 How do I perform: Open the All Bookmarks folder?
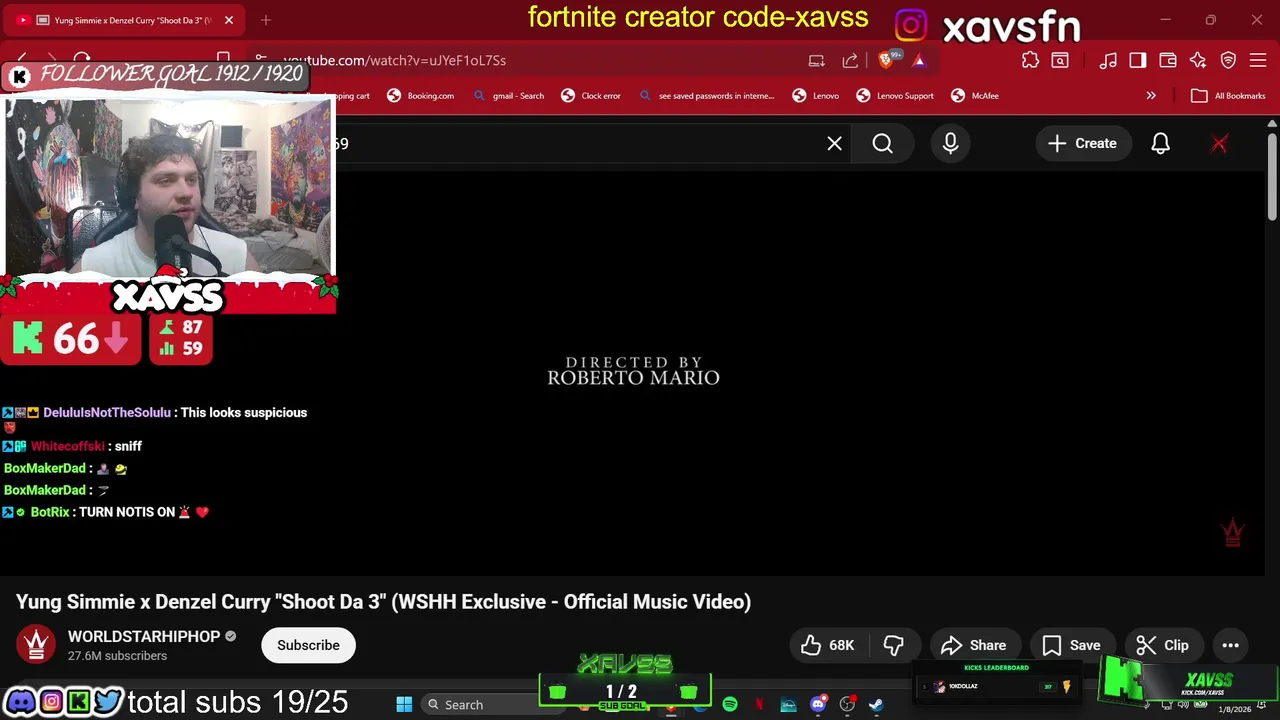pos(1229,96)
